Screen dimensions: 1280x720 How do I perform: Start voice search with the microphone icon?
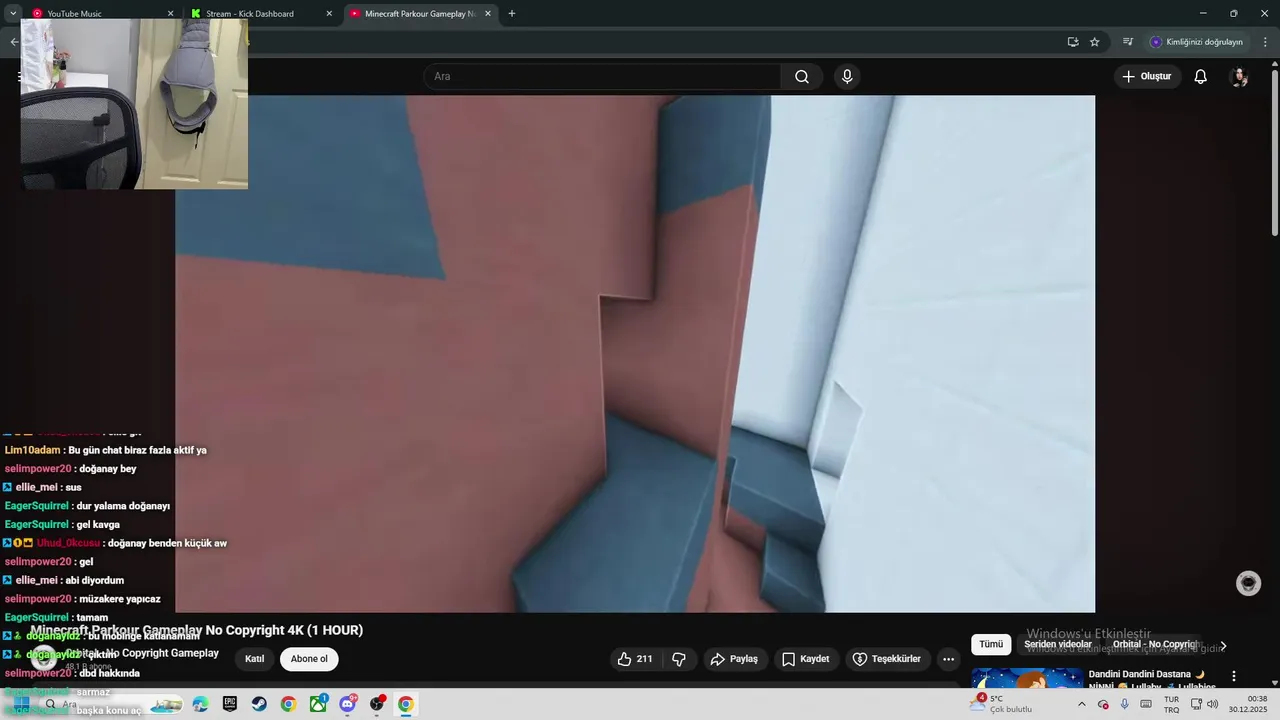click(847, 77)
